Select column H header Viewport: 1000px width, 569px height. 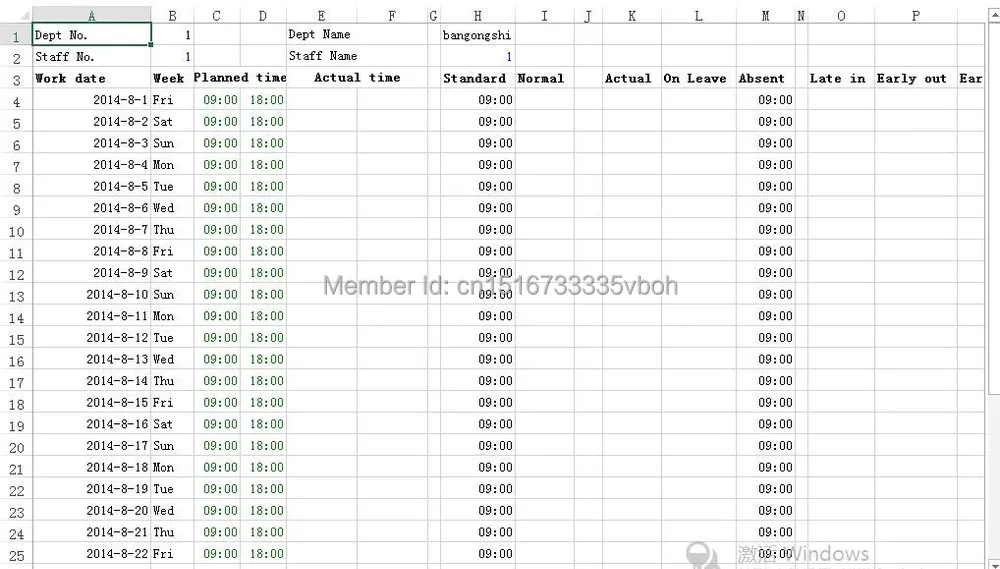coord(477,16)
